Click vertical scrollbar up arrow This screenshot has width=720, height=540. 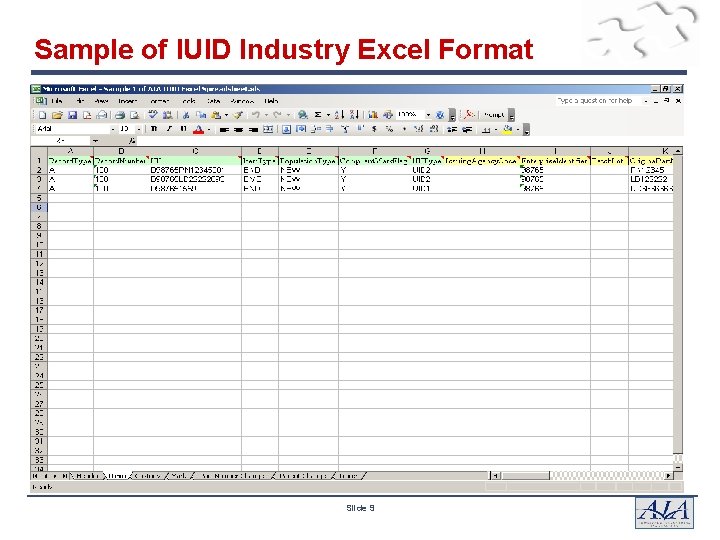pos(678,151)
